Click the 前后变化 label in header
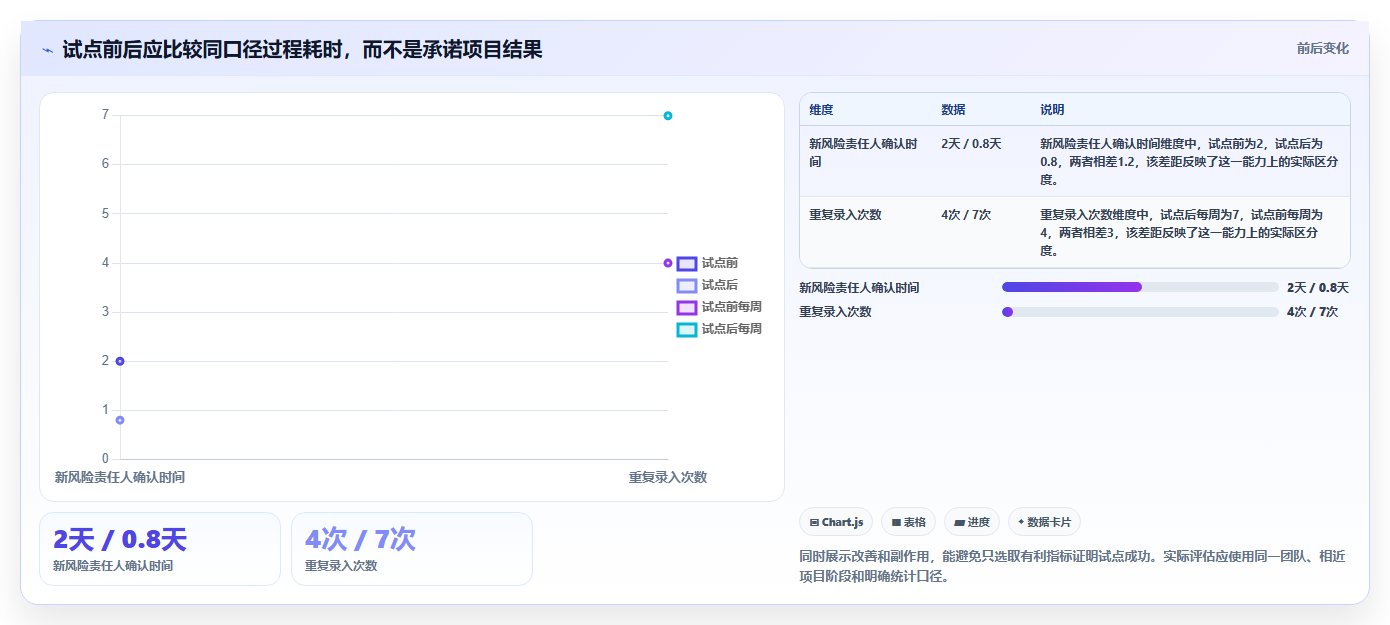This screenshot has height=625, width=1390. pos(1322,48)
